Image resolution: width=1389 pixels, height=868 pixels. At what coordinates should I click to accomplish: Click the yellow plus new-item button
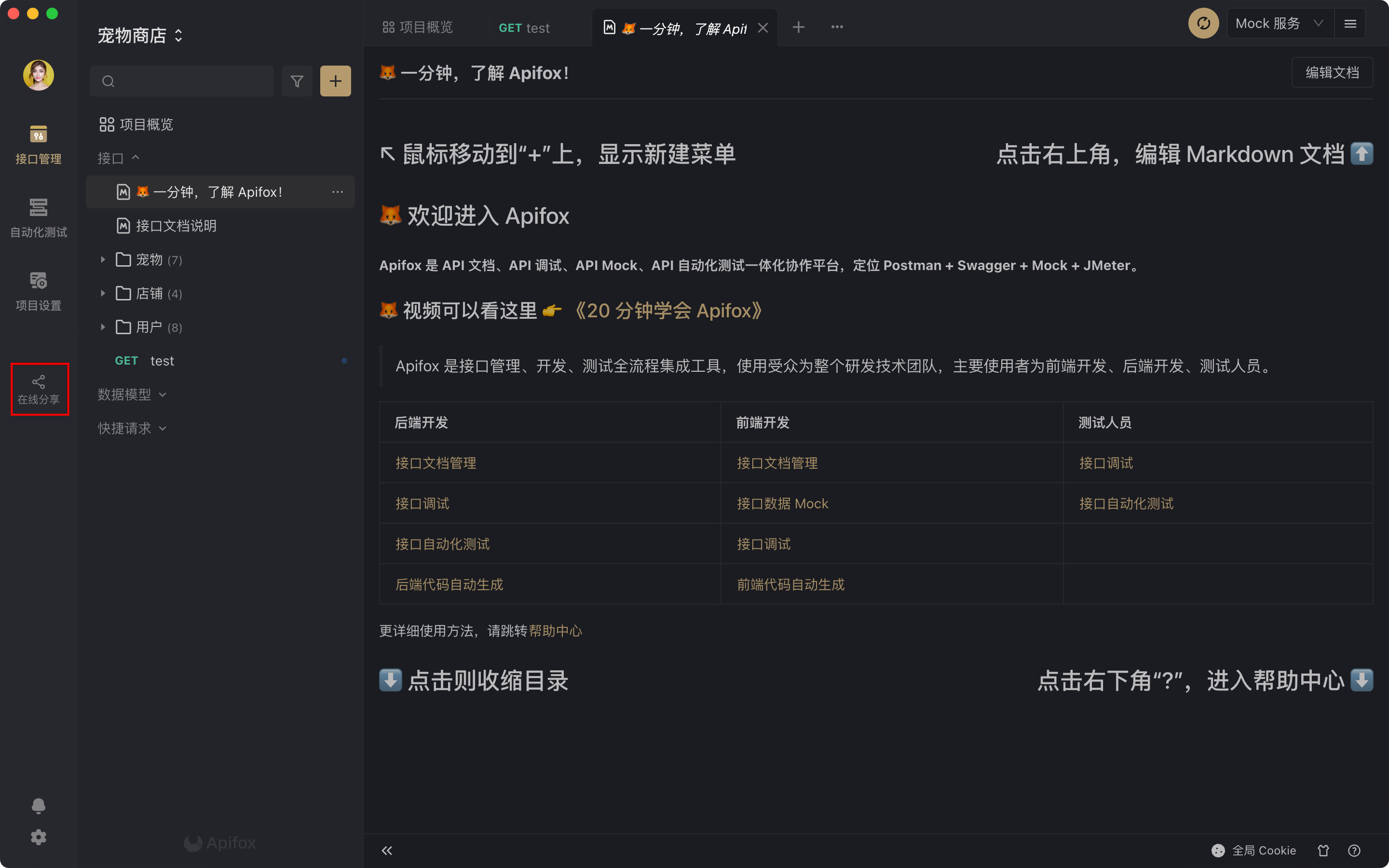click(335, 81)
